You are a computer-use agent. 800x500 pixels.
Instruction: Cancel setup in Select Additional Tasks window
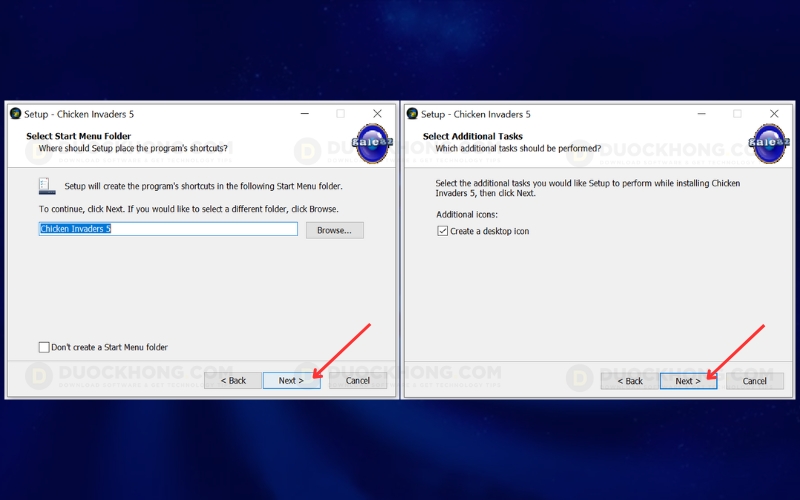click(x=755, y=381)
